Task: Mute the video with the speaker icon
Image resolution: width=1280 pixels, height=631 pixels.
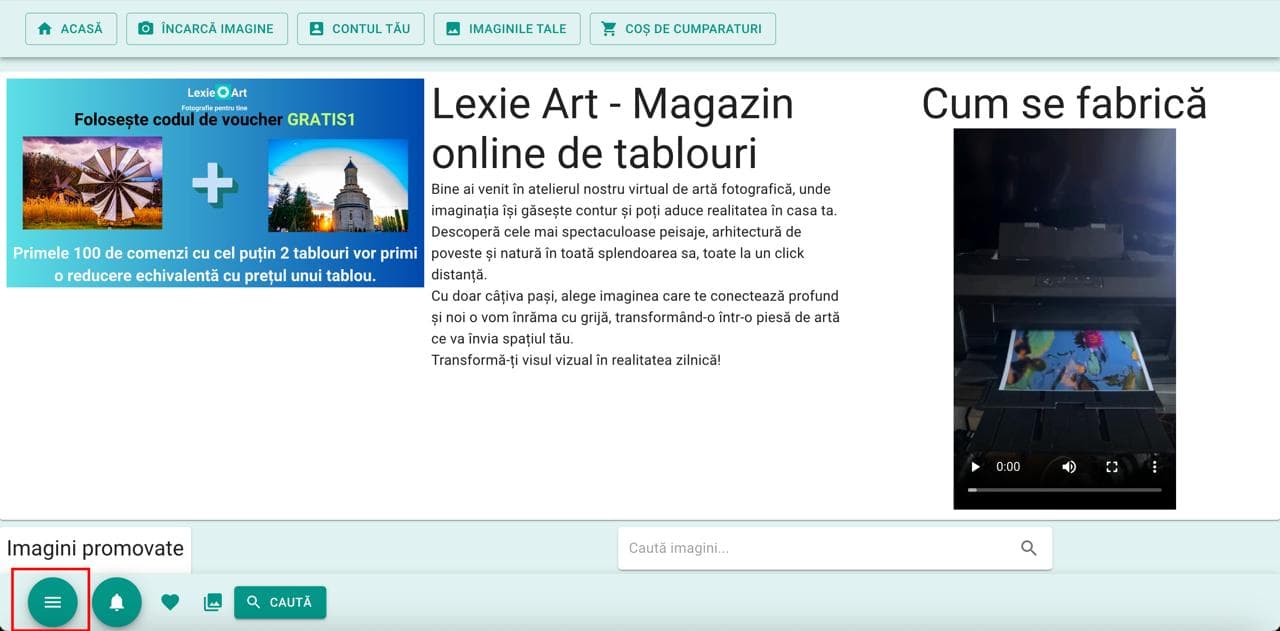Action: 1069,467
